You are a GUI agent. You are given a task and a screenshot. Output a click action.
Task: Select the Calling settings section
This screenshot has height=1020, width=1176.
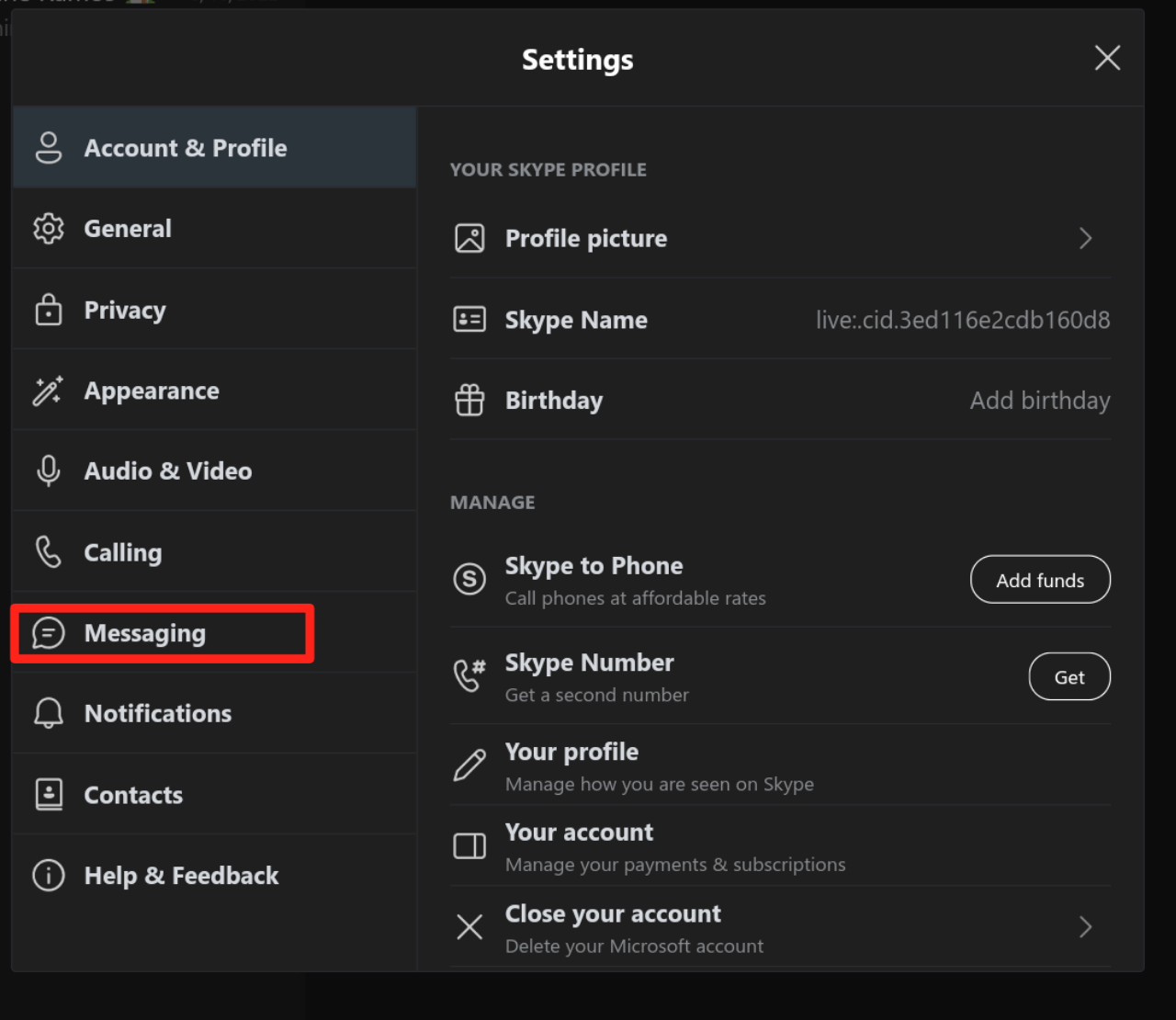point(214,552)
